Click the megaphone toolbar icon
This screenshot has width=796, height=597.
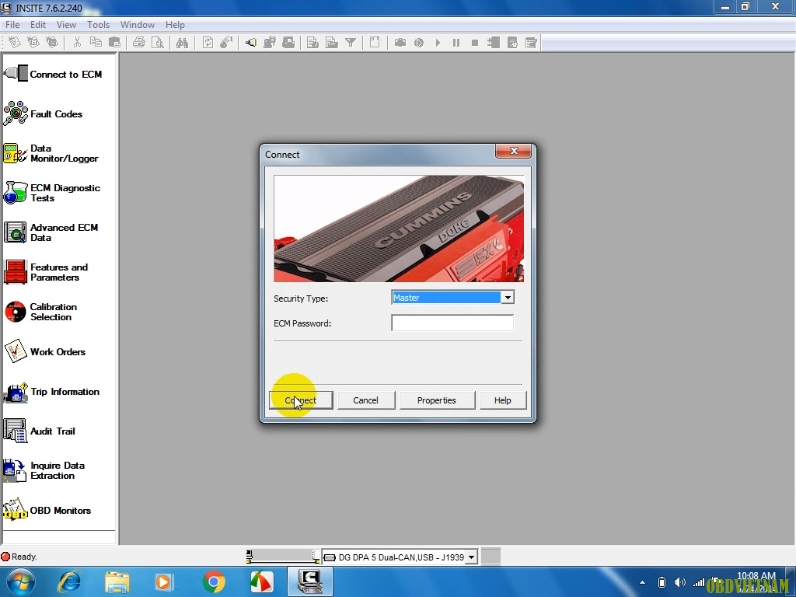click(x=251, y=43)
